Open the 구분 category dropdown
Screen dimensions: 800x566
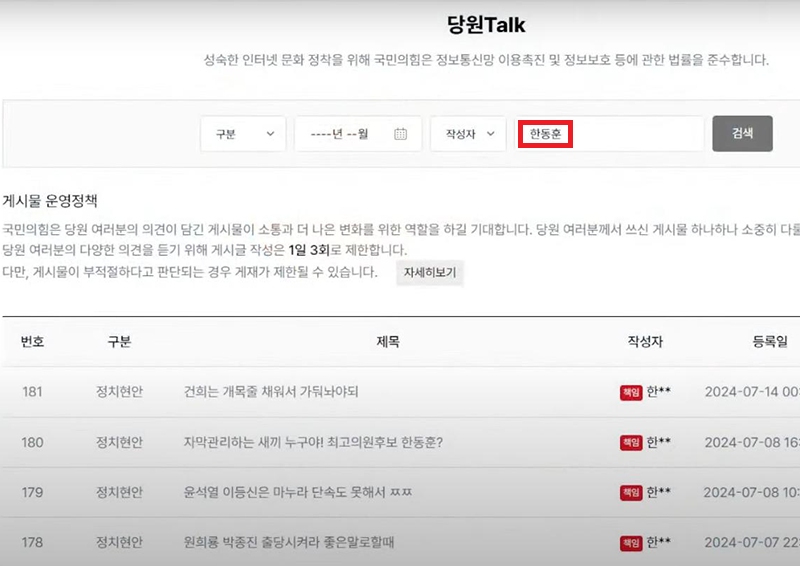coord(243,134)
